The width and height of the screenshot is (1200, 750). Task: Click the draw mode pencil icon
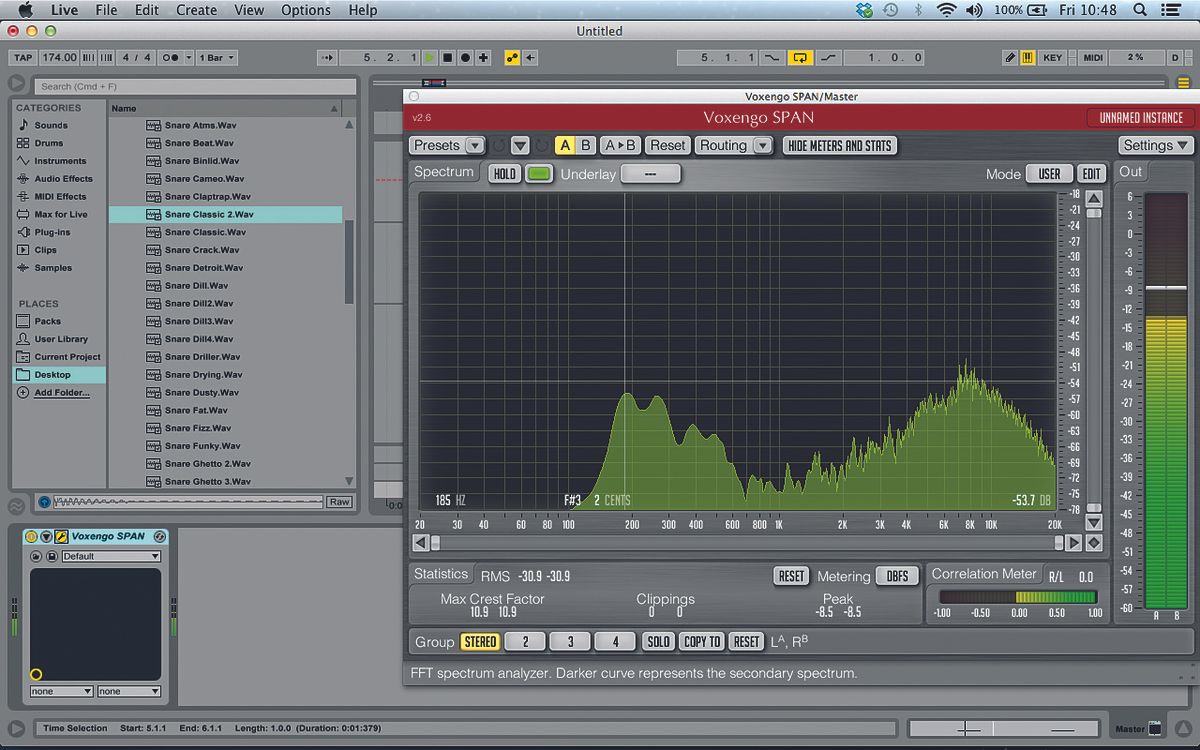(1009, 57)
